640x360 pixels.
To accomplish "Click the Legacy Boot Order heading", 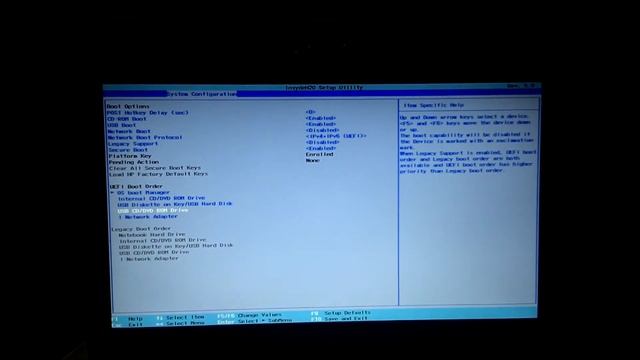I will click(141, 229).
